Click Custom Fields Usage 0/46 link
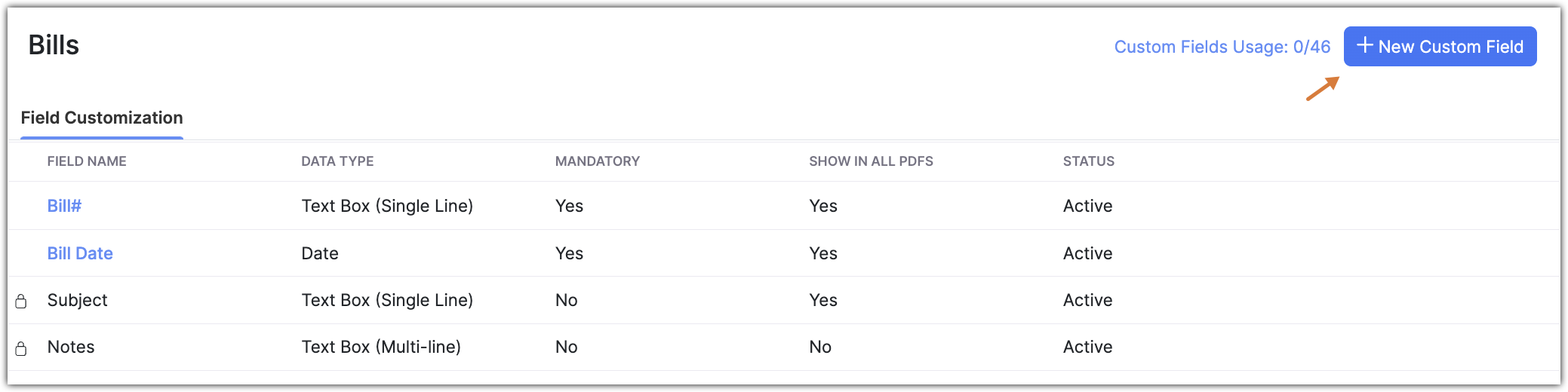 click(x=1222, y=47)
